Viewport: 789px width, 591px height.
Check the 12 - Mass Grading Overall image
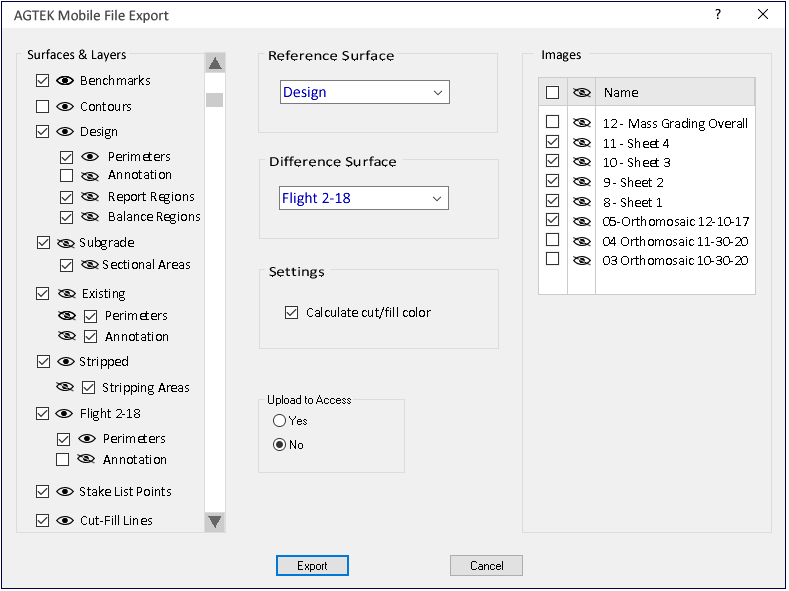(x=552, y=123)
